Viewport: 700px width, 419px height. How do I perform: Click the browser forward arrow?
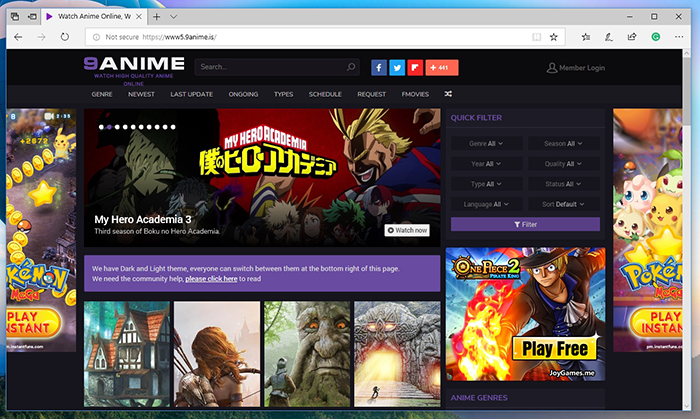click(41, 37)
